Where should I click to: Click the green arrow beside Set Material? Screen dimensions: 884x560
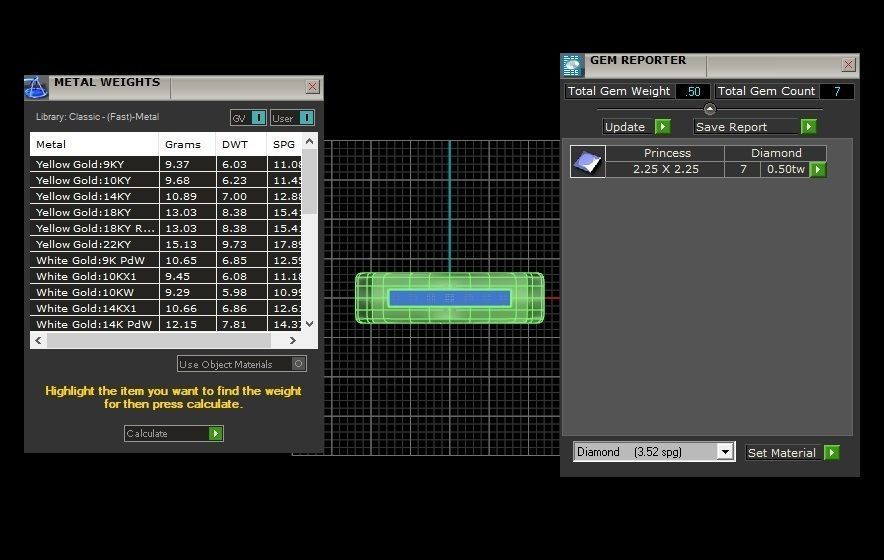coord(832,452)
